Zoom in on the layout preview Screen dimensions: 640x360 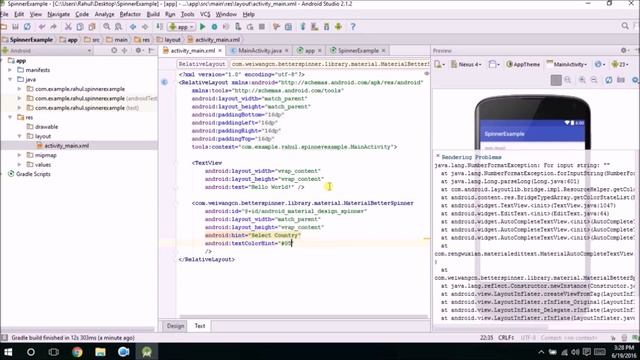coord(582,80)
